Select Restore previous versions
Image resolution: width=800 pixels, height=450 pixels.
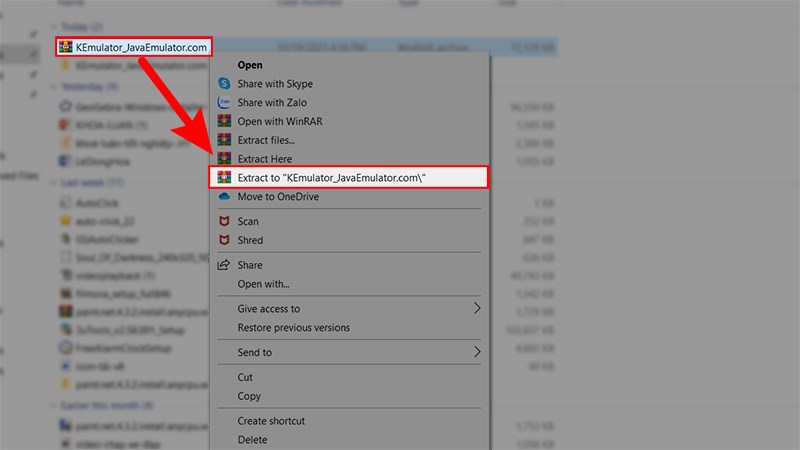point(293,328)
